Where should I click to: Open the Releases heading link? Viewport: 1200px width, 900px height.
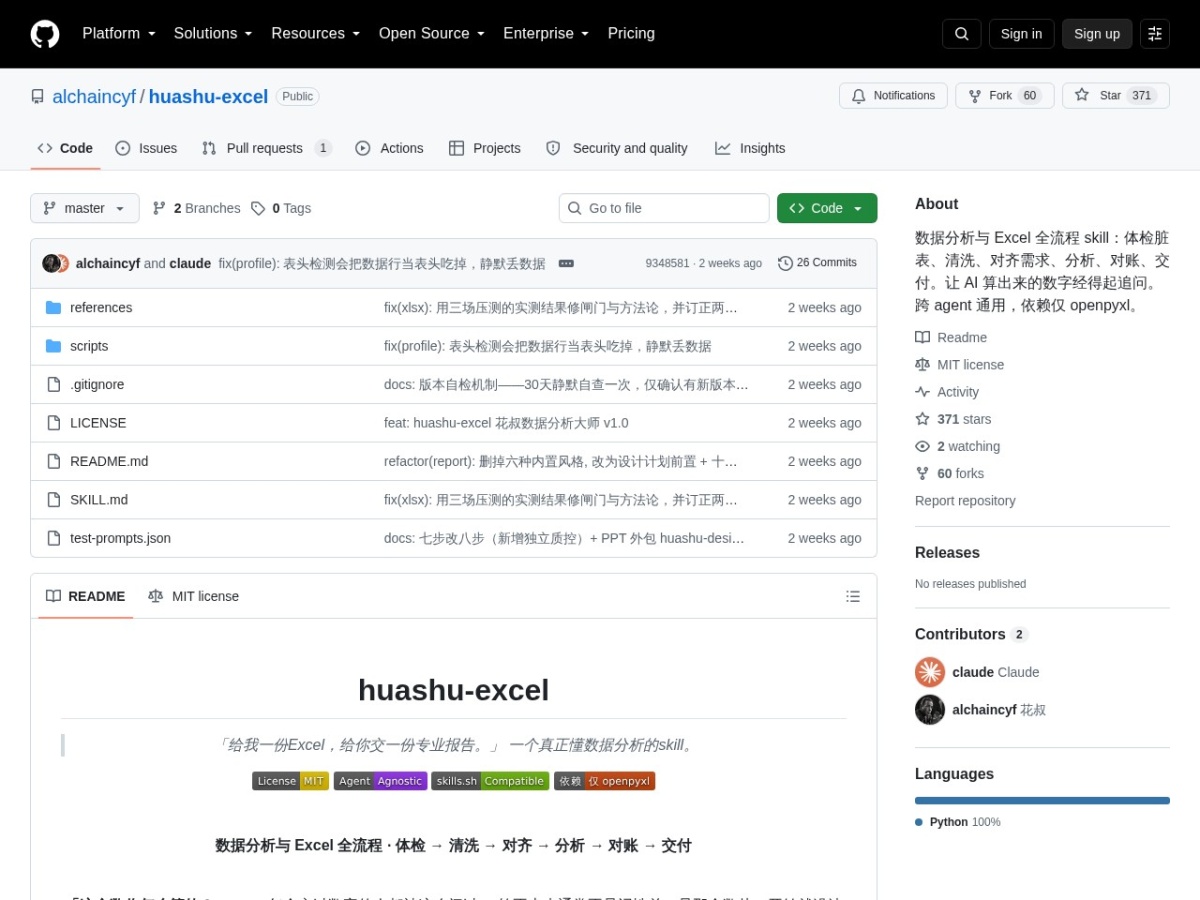coord(947,553)
